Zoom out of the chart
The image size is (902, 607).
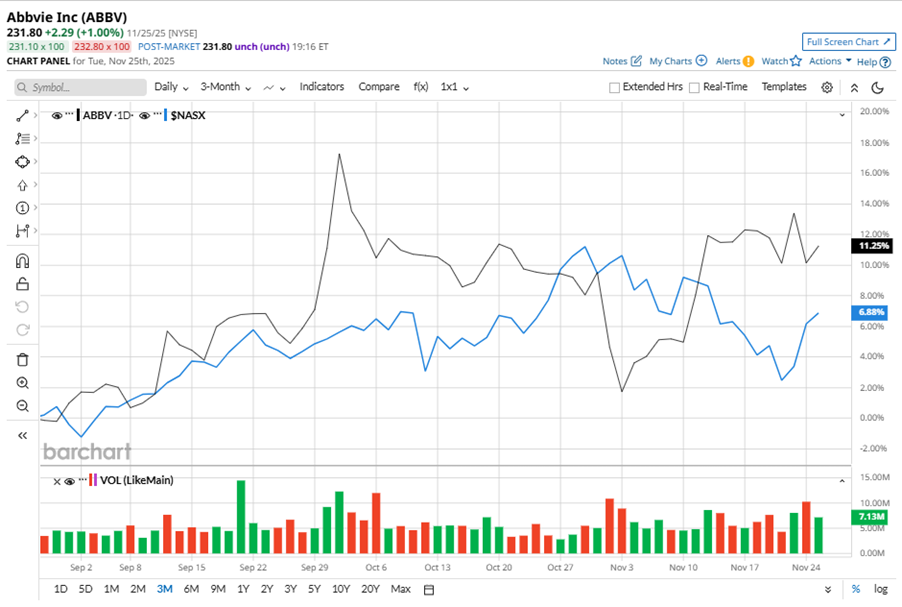22,406
